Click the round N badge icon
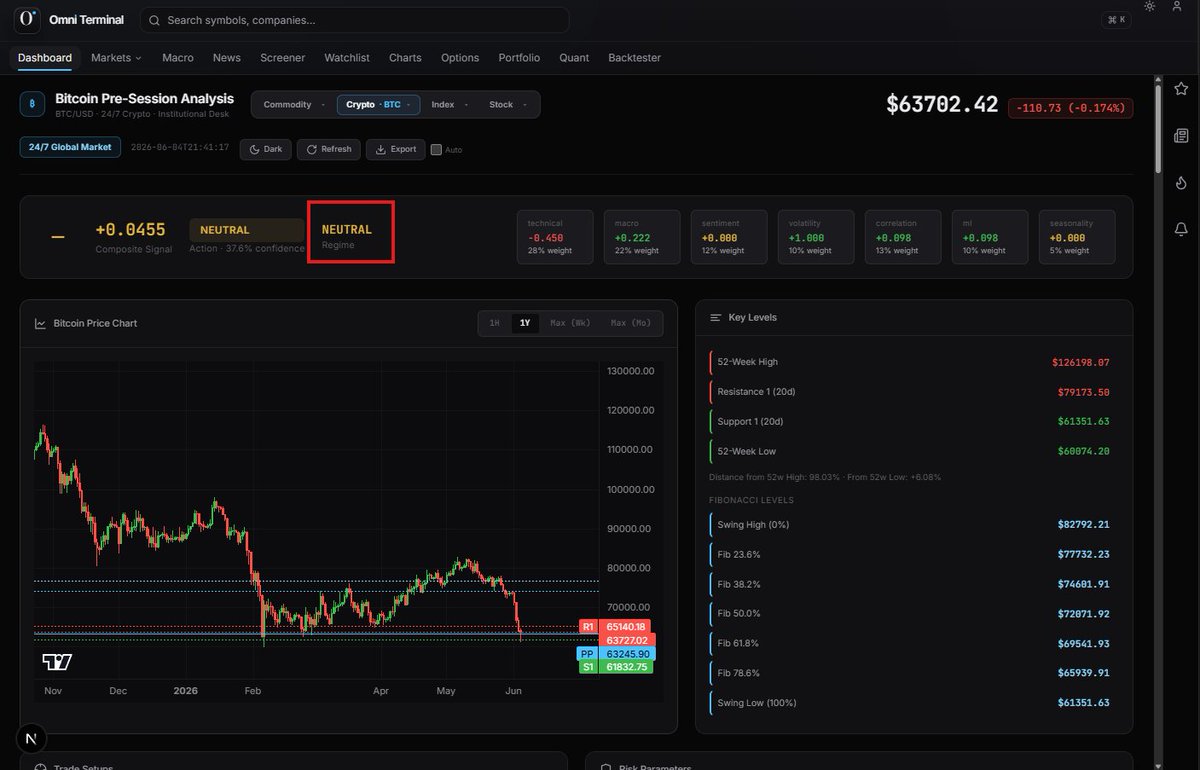This screenshot has width=1200, height=770. tap(32, 739)
